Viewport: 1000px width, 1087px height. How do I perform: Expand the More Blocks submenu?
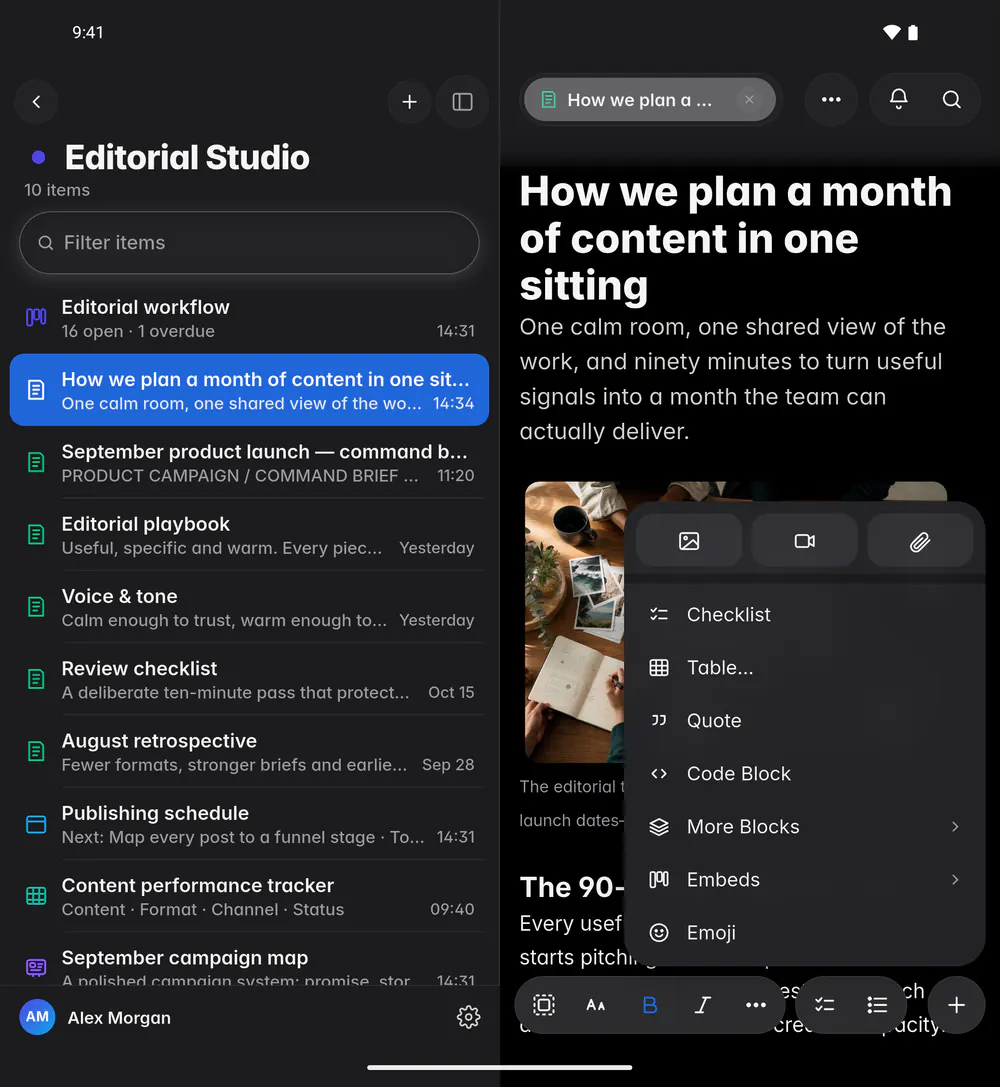click(x=805, y=826)
